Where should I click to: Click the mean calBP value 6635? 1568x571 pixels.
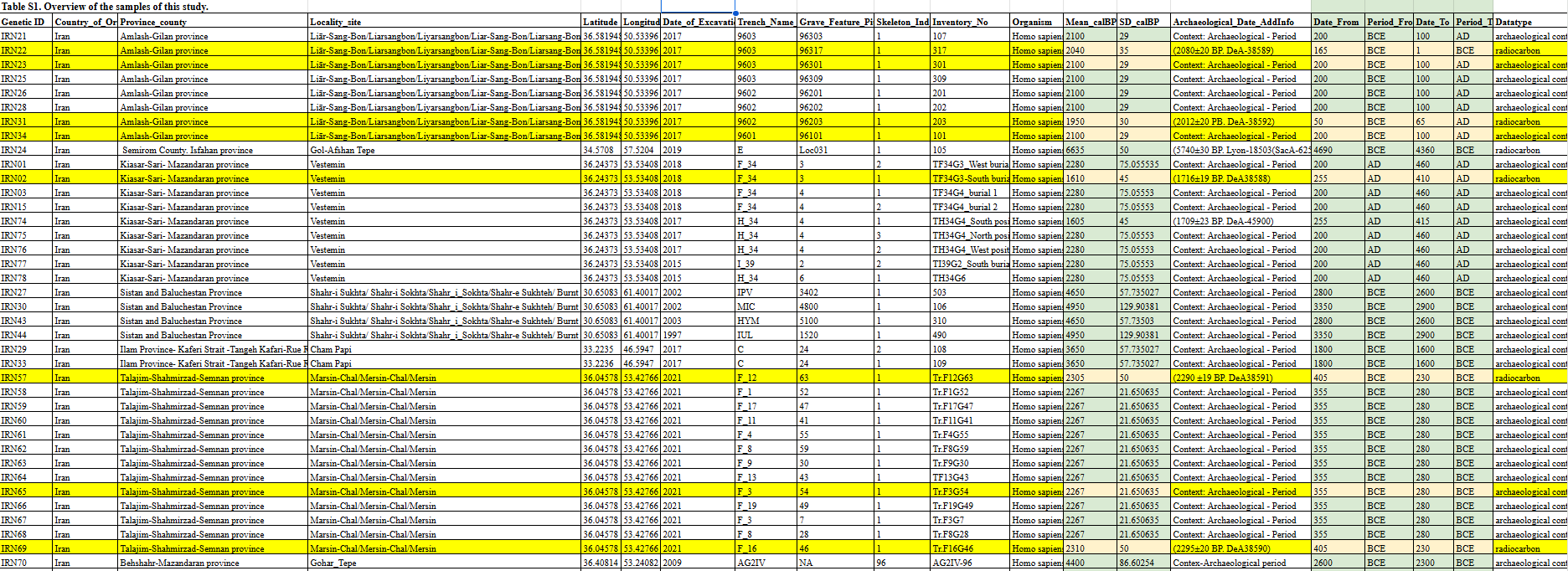click(1091, 150)
